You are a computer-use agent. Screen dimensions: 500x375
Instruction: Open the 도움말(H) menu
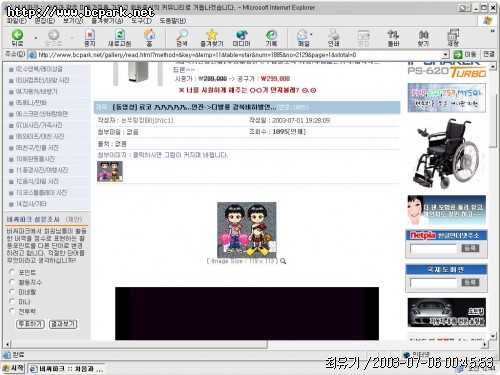173,21
